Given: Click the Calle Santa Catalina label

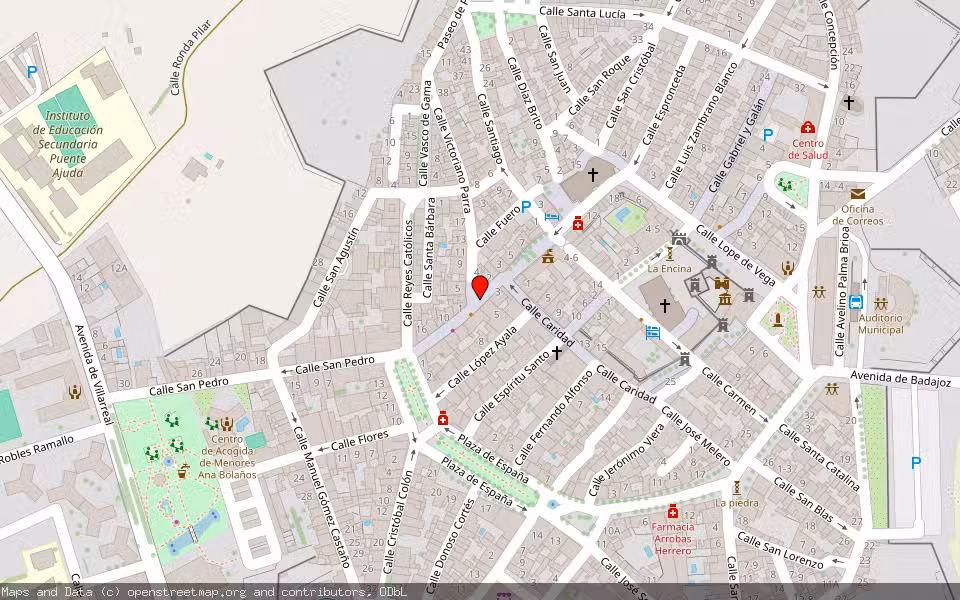Looking at the screenshot, I should [x=819, y=457].
